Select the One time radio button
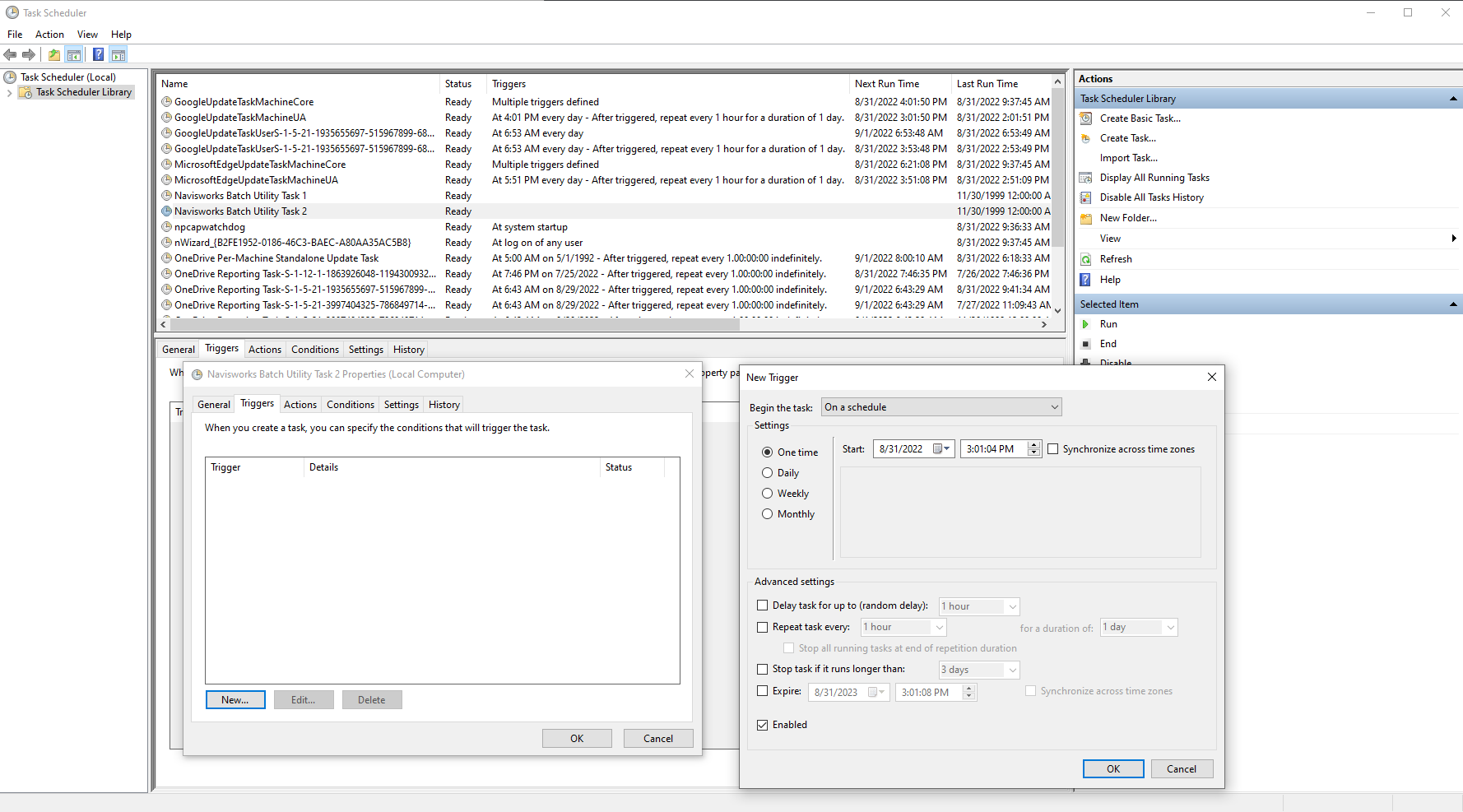1463x812 pixels. tap(767, 452)
